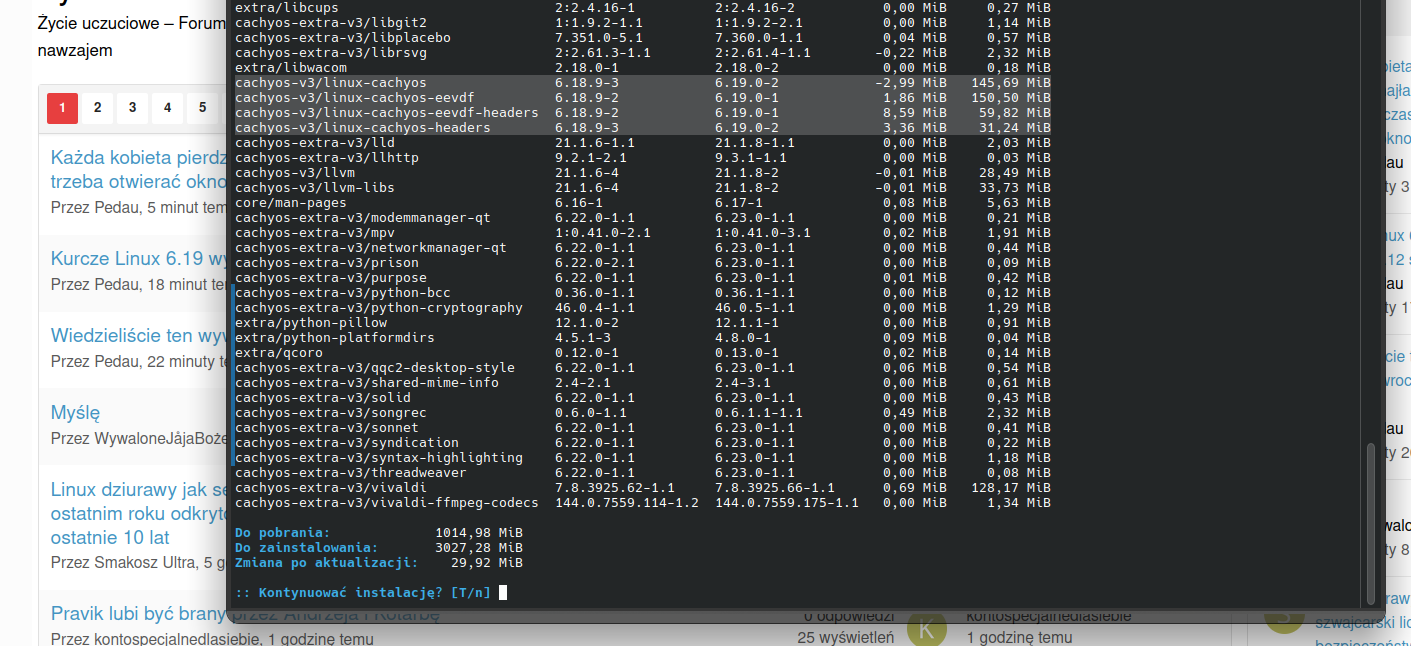Viewport: 1411px width, 646px height.
Task: Go to forum page 5
Action: click(202, 108)
